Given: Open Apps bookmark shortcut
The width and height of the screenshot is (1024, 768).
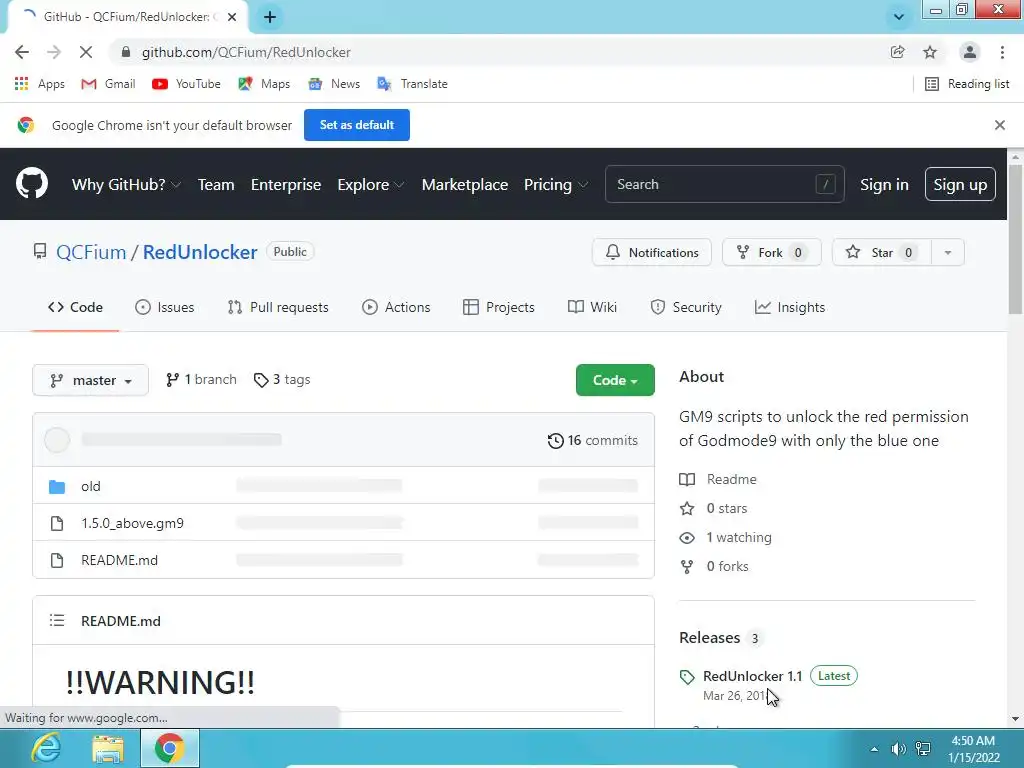Looking at the screenshot, I should click(40, 84).
